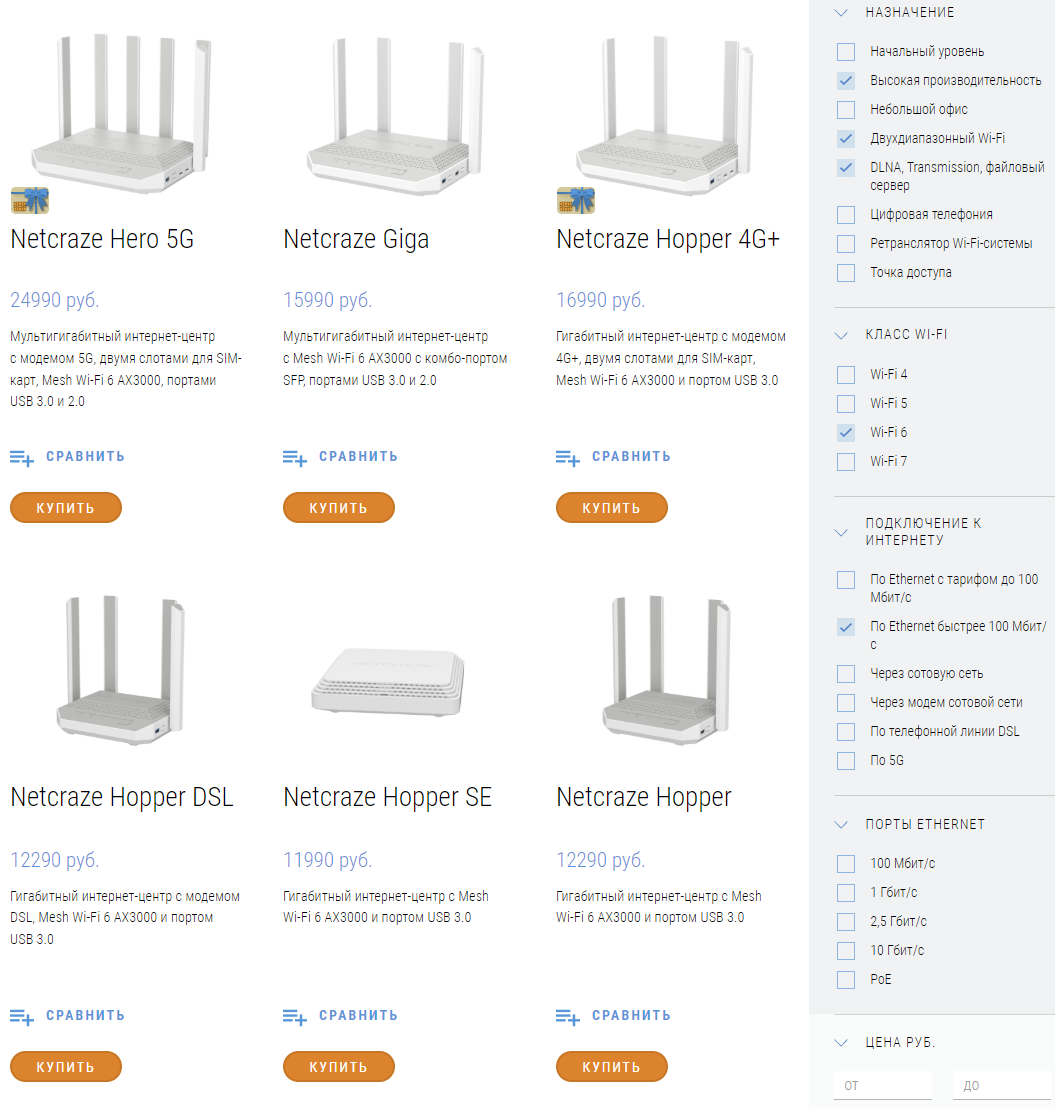This screenshot has width=1055, height=1108.
Task: Click compare icon under Netcraze Hopper SE
Action: click(295, 1017)
